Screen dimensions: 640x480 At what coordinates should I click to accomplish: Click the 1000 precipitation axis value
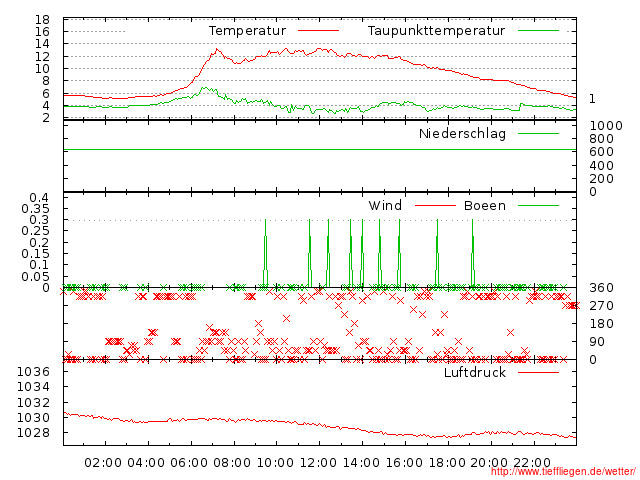(606, 126)
